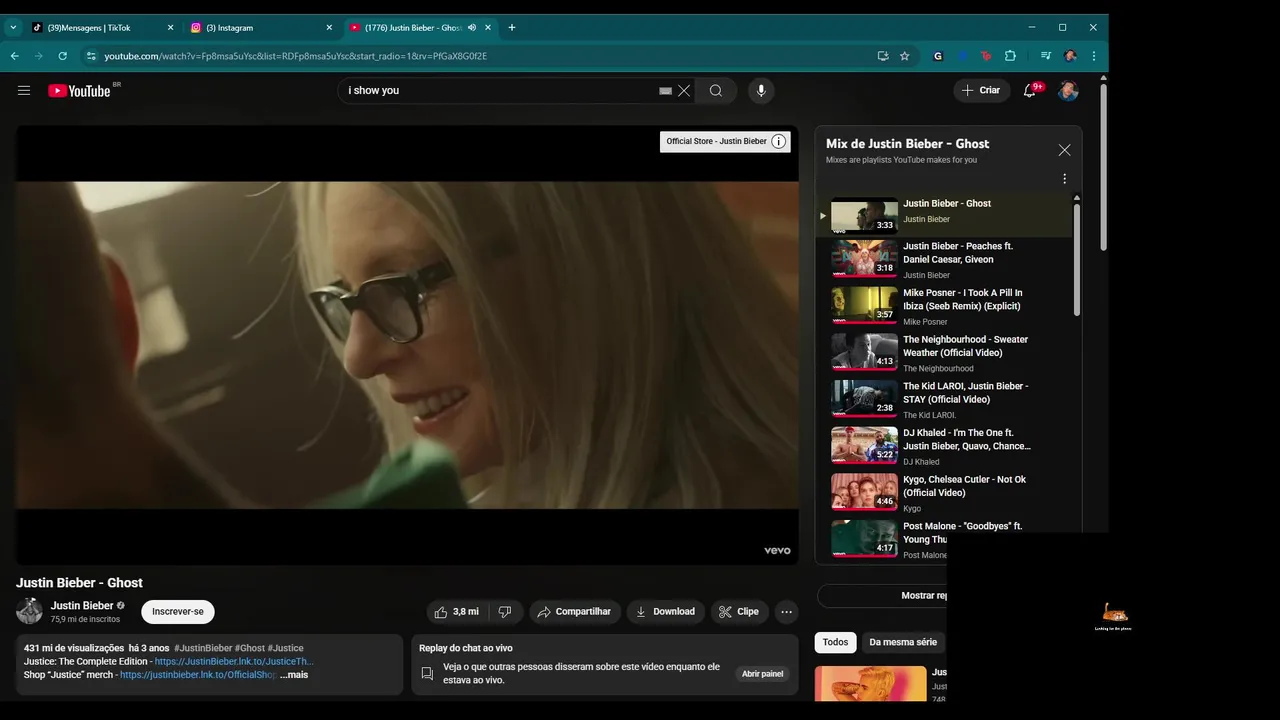
Task: Click the #Ghost hashtag
Action: click(x=250, y=648)
